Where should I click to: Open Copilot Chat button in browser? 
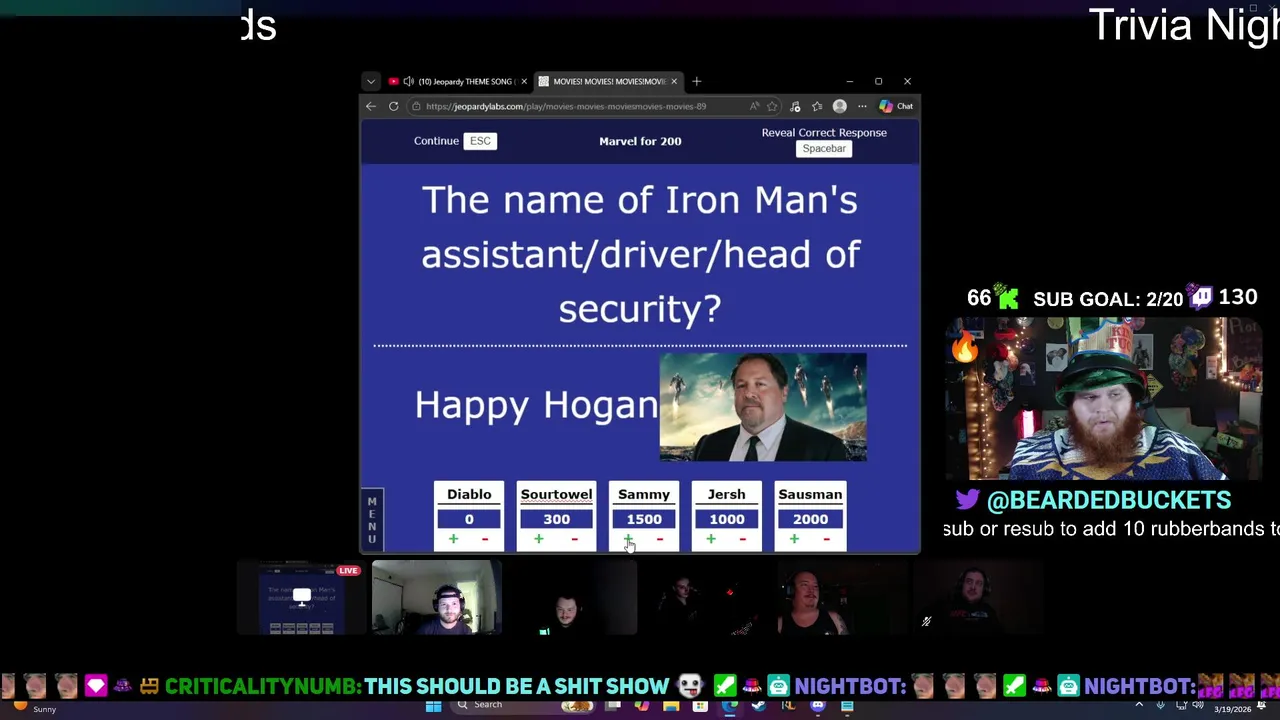(x=896, y=106)
